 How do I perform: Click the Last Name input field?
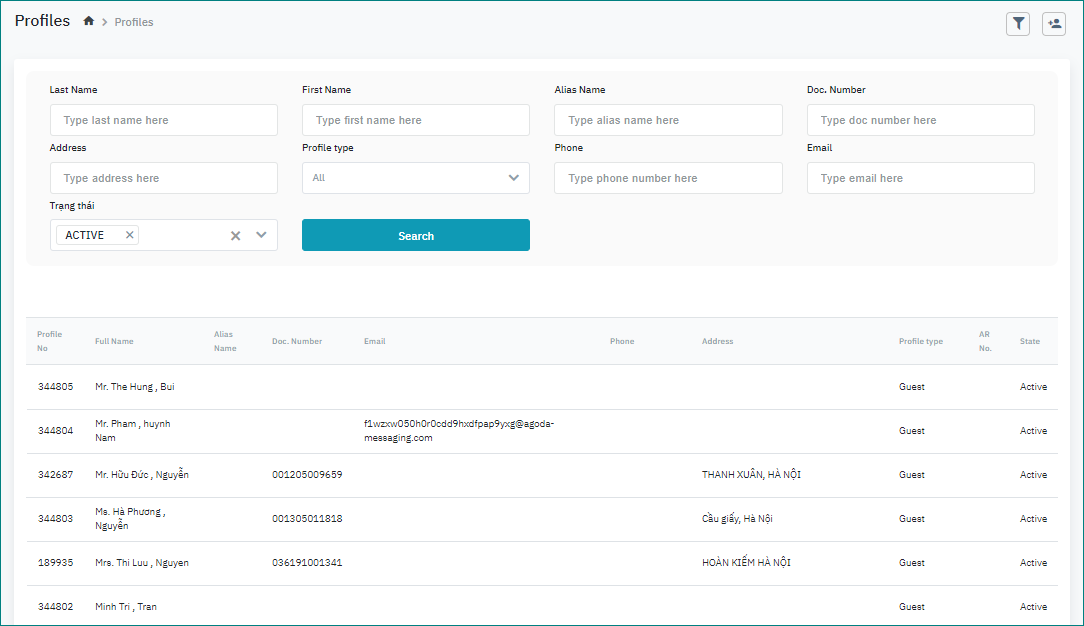tap(163, 120)
